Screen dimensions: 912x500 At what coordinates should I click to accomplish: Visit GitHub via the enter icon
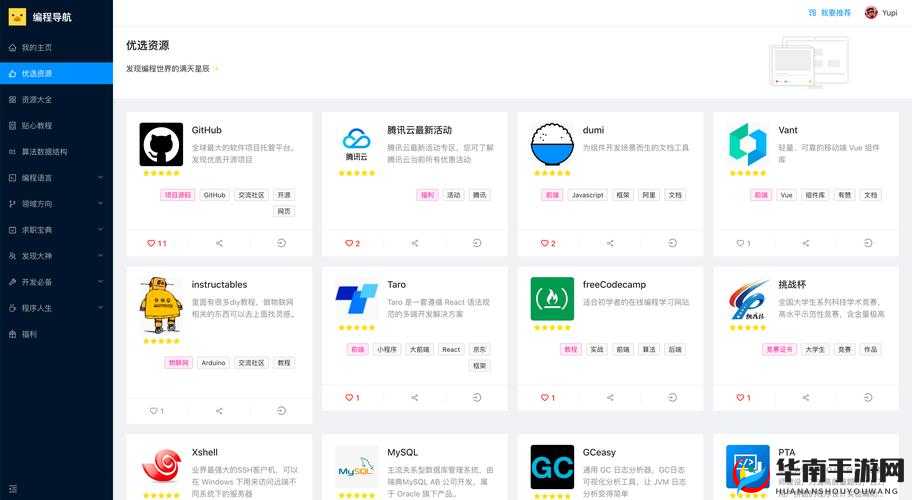pos(282,243)
